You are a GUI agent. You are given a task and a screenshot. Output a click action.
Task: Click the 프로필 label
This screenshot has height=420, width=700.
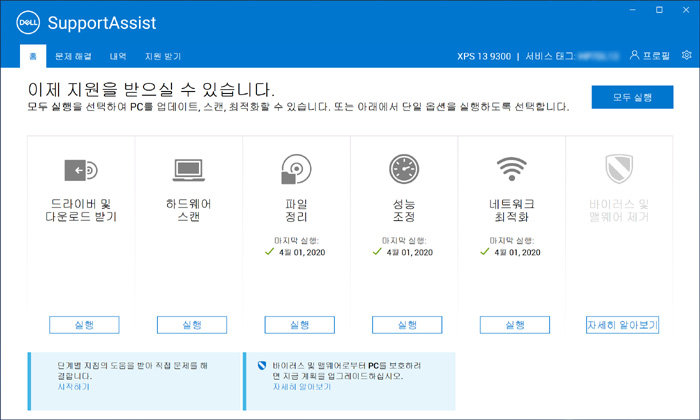click(656, 56)
